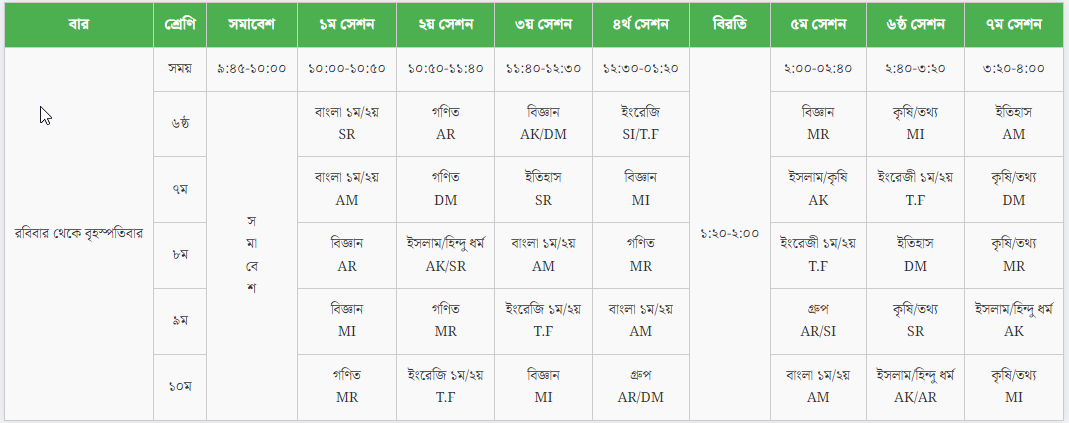Click the '১০ম' class row label
This screenshot has height=423, width=1069.
[x=180, y=386]
